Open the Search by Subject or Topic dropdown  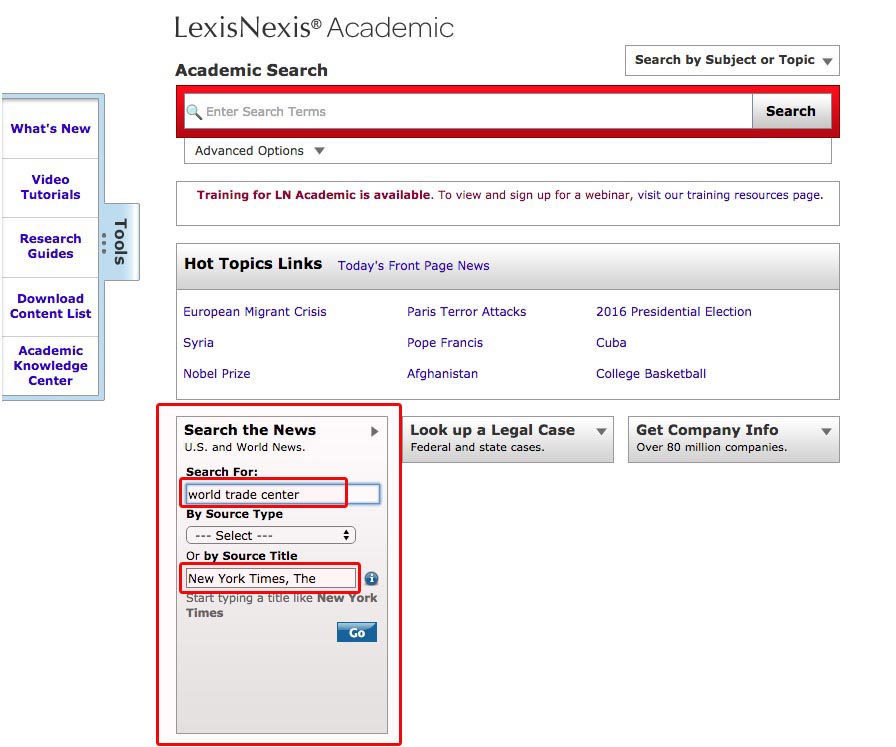(732, 61)
